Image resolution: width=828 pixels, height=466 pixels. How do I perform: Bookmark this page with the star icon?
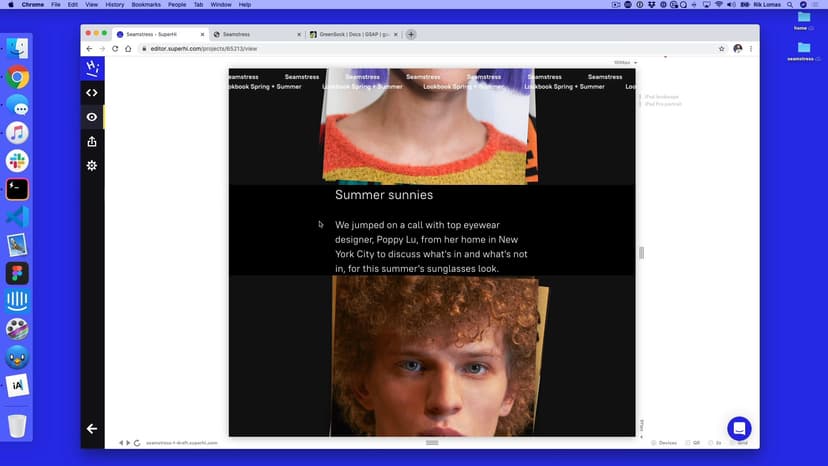point(721,48)
